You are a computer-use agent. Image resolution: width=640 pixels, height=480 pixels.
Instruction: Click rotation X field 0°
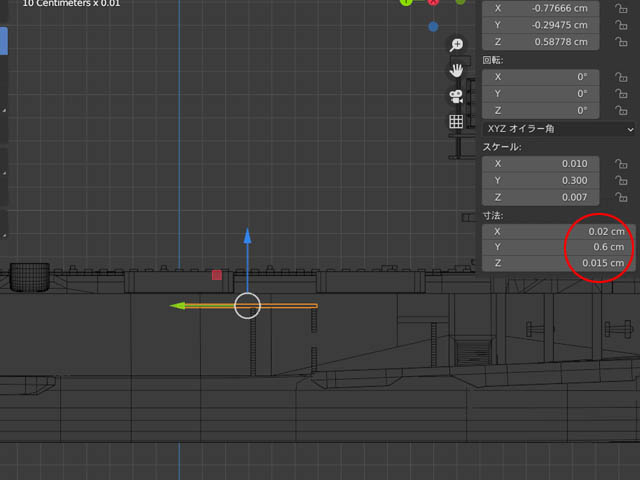click(540, 77)
